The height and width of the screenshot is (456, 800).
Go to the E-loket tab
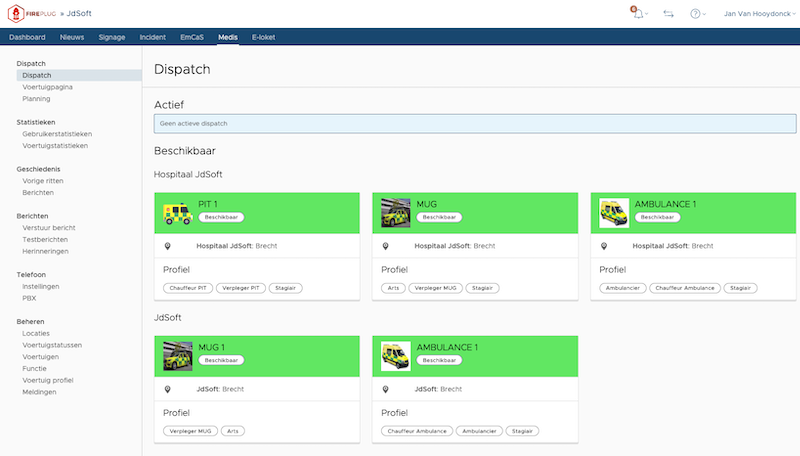(264, 37)
